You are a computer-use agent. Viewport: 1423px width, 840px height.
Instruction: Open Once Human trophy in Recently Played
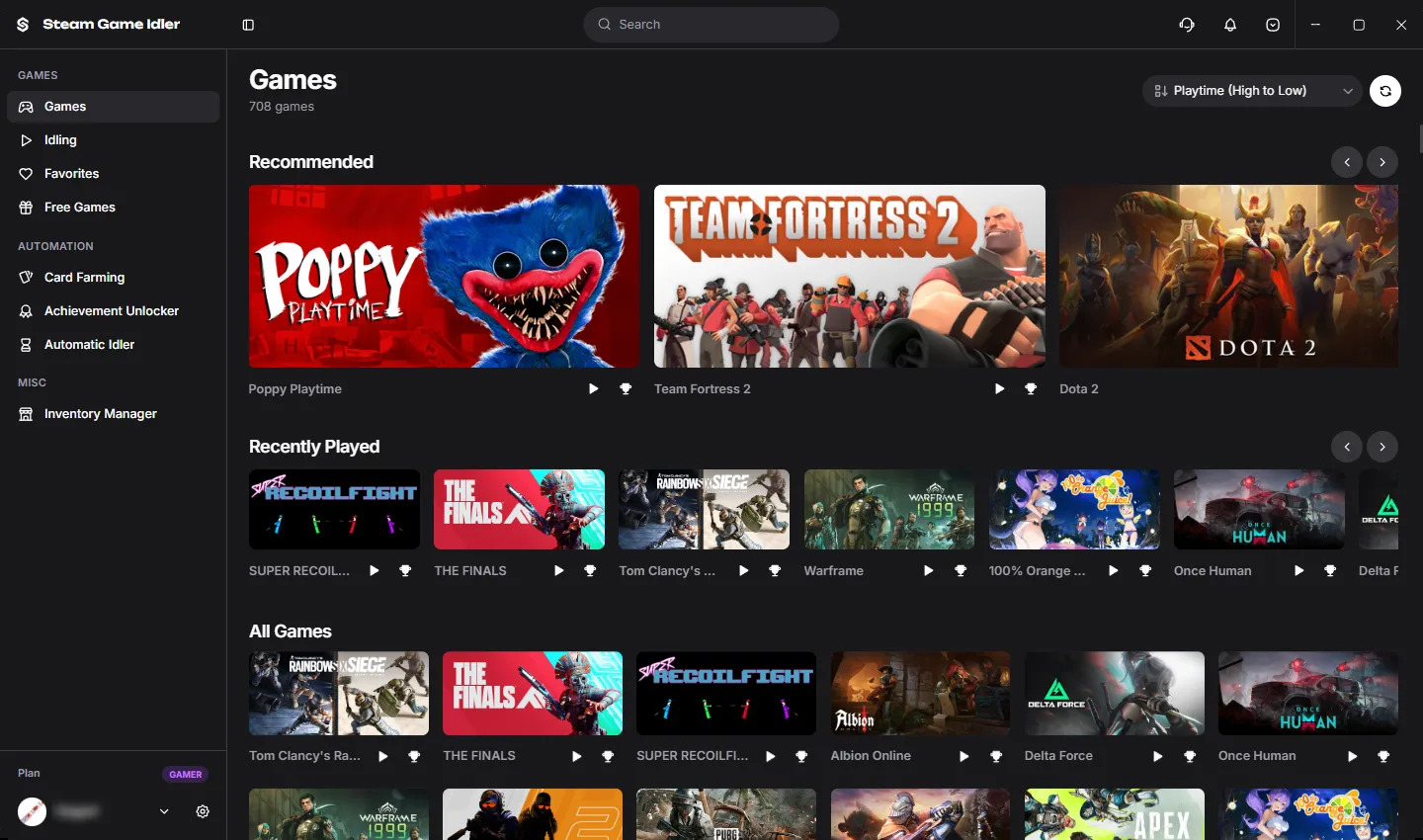pos(1330,571)
